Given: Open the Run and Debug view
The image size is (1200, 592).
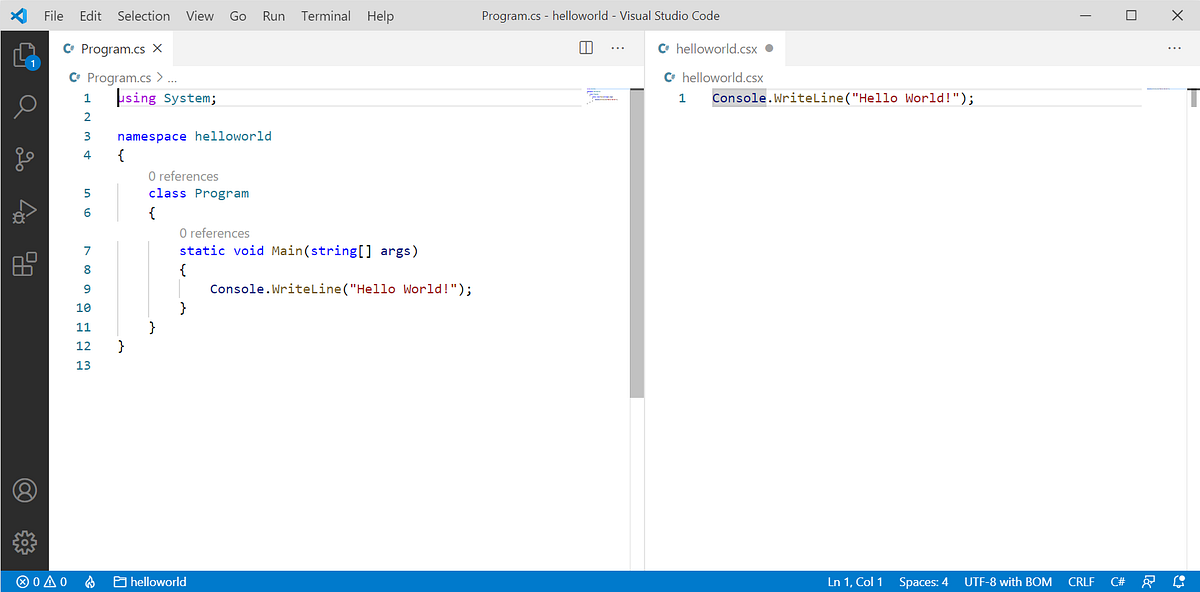Looking at the screenshot, I should (24, 211).
